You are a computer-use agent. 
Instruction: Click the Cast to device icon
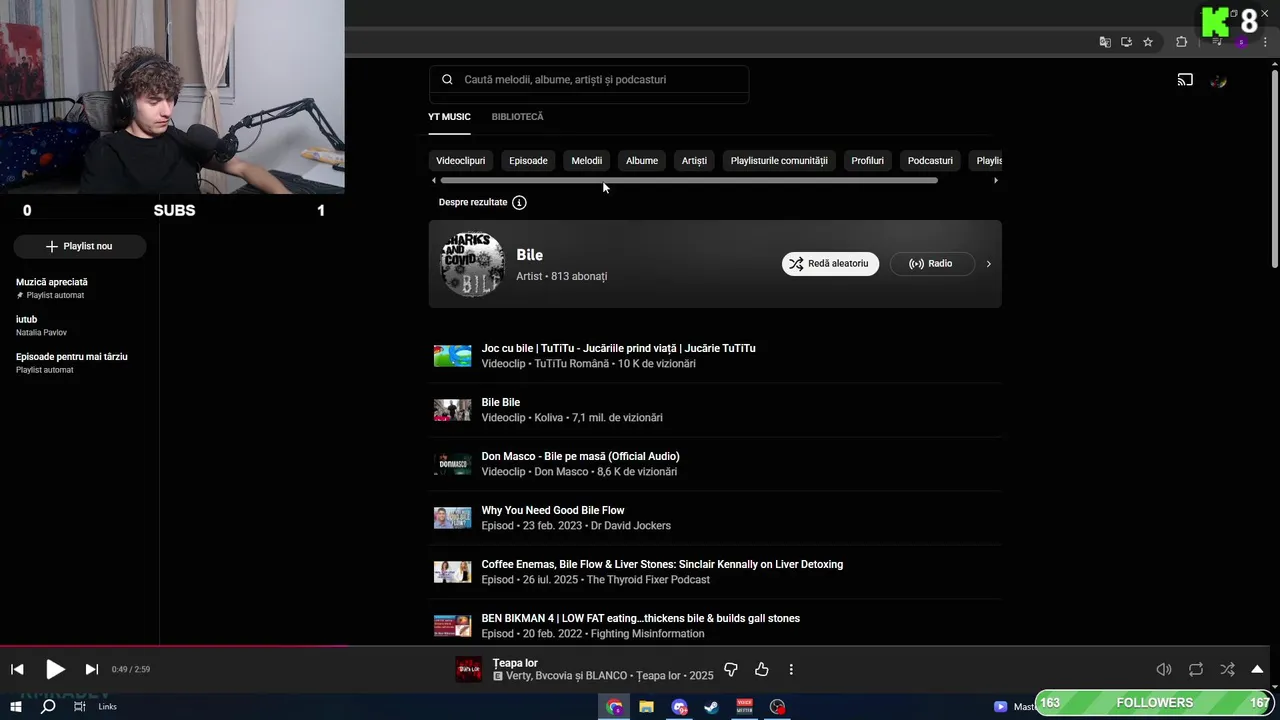click(1185, 80)
